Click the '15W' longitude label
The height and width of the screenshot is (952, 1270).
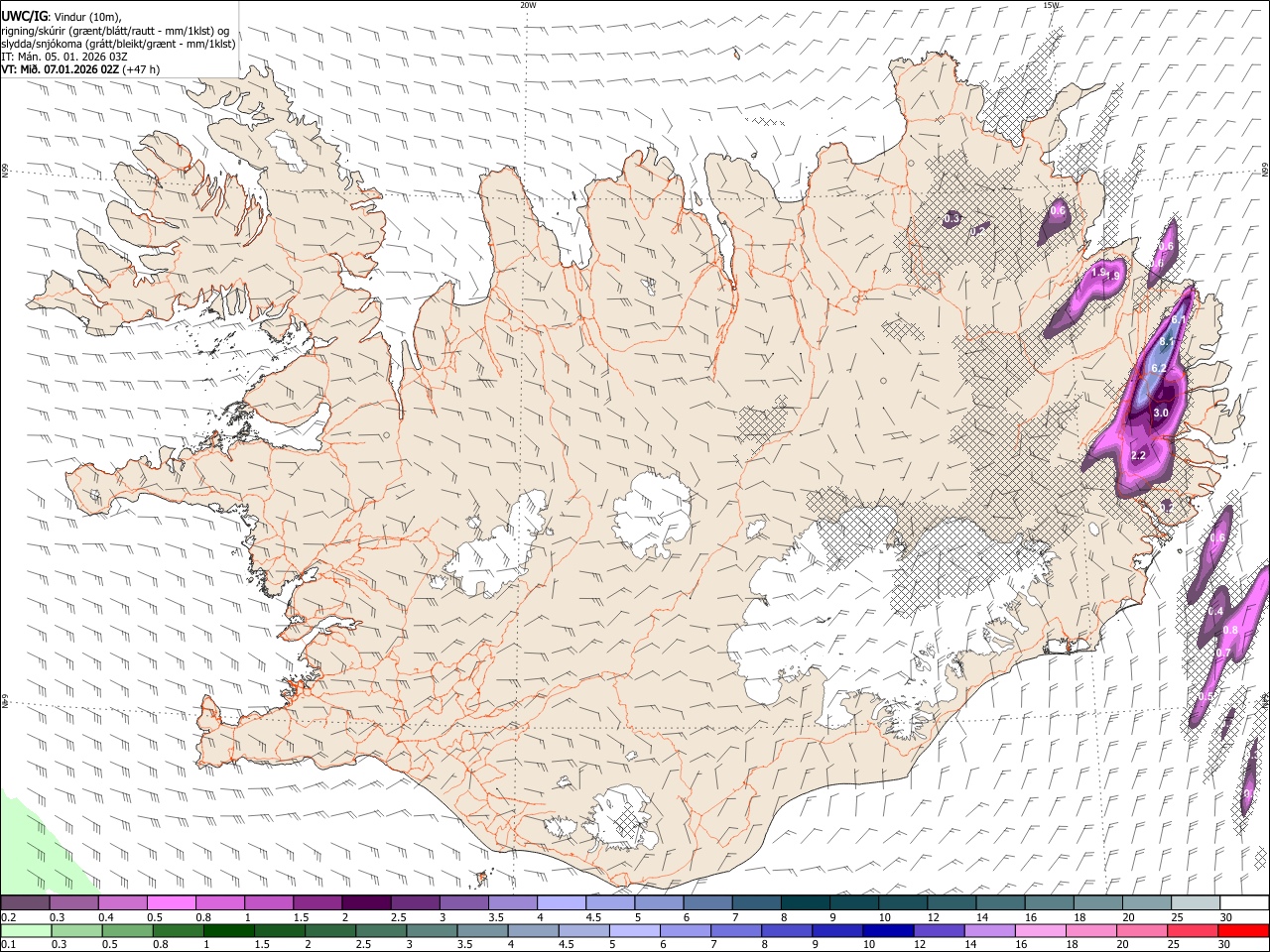point(1051,5)
